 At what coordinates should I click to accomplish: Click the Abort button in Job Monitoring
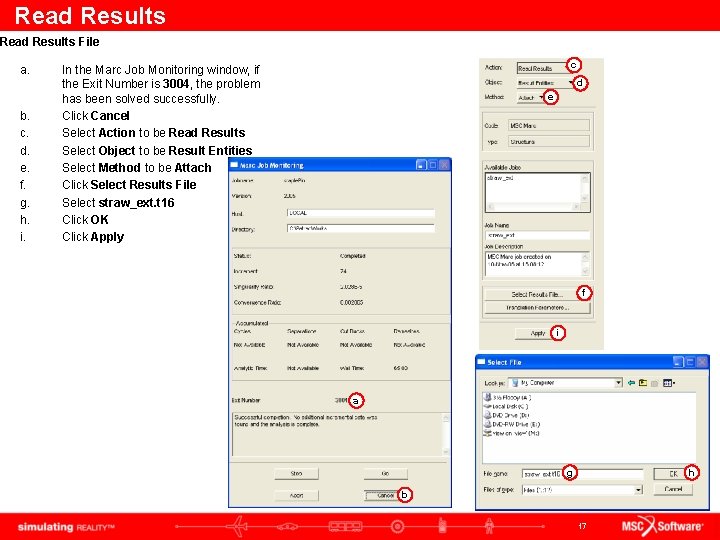pos(296,495)
